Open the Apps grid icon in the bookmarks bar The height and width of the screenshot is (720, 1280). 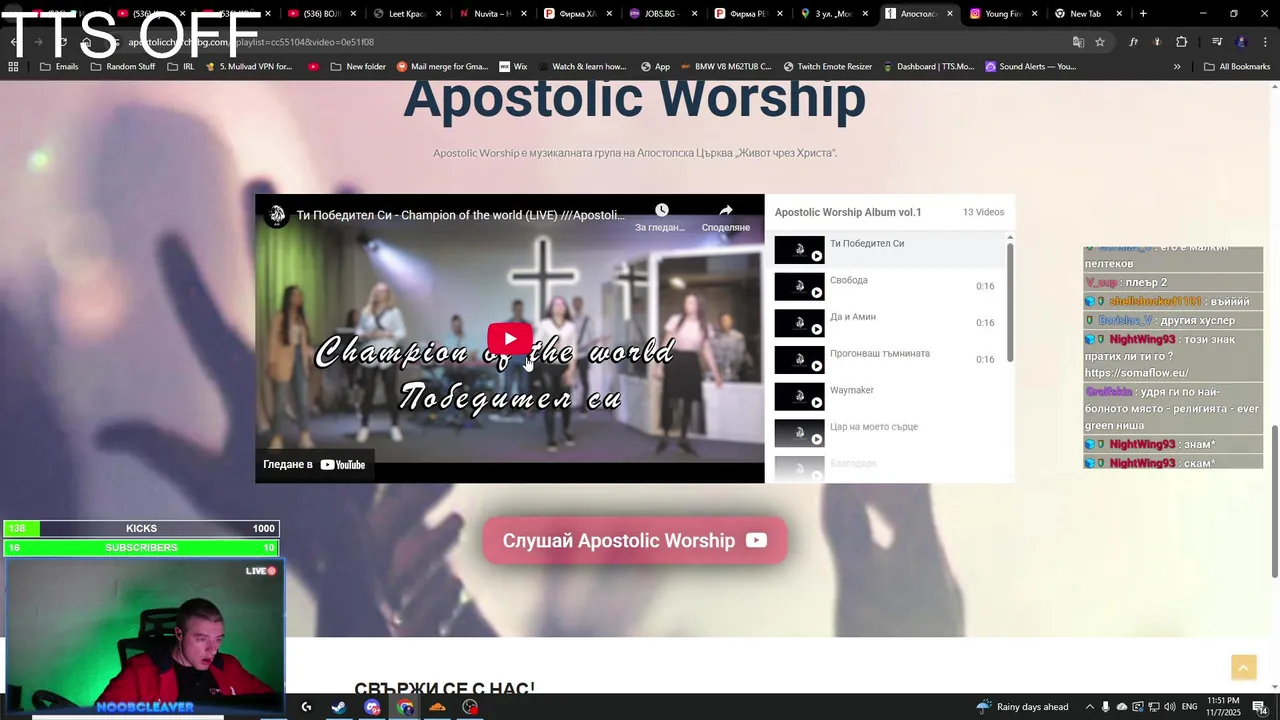click(x=13, y=67)
